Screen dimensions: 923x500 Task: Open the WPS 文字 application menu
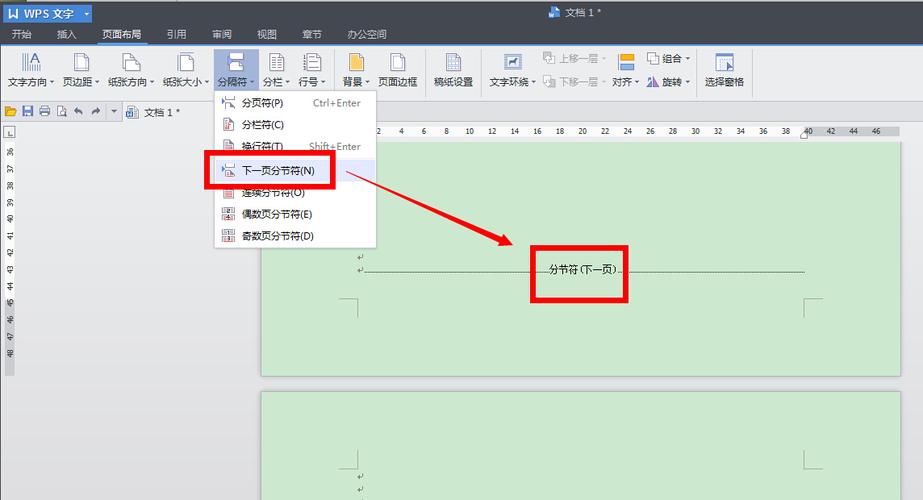[47, 13]
